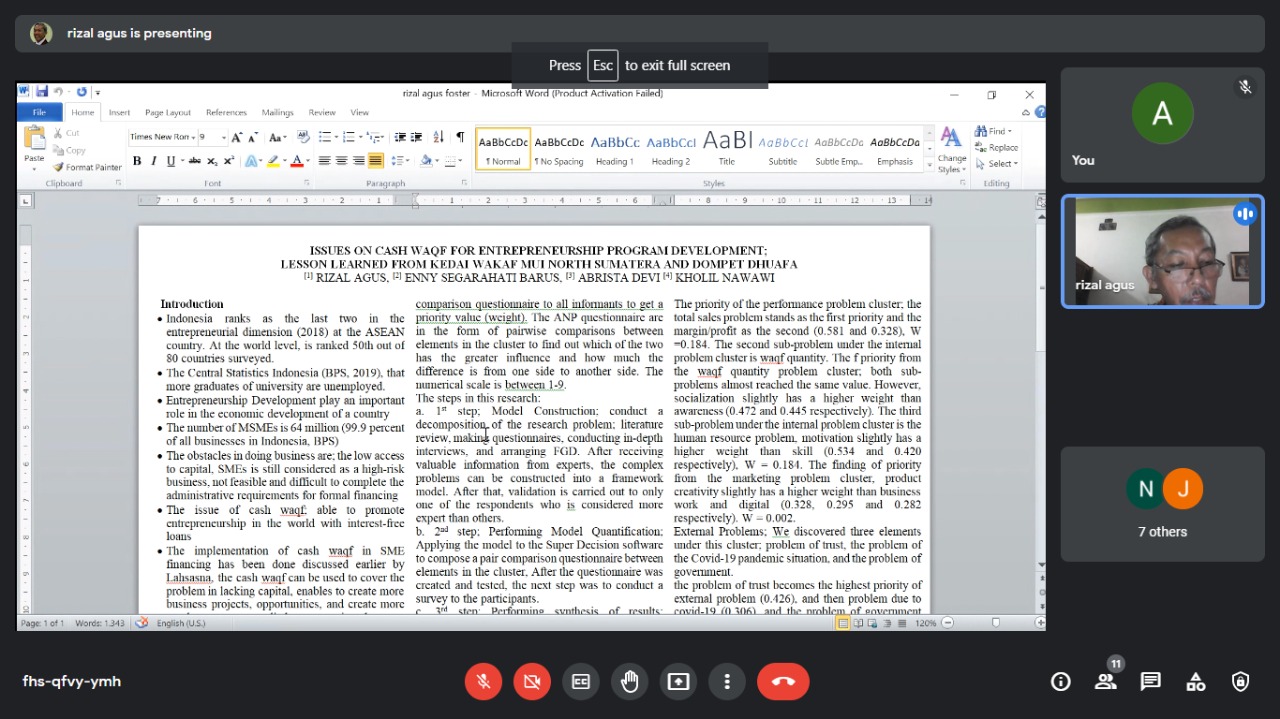The height and width of the screenshot is (719, 1280).
Task: Switch to the Page Layout tab
Action: point(167,113)
